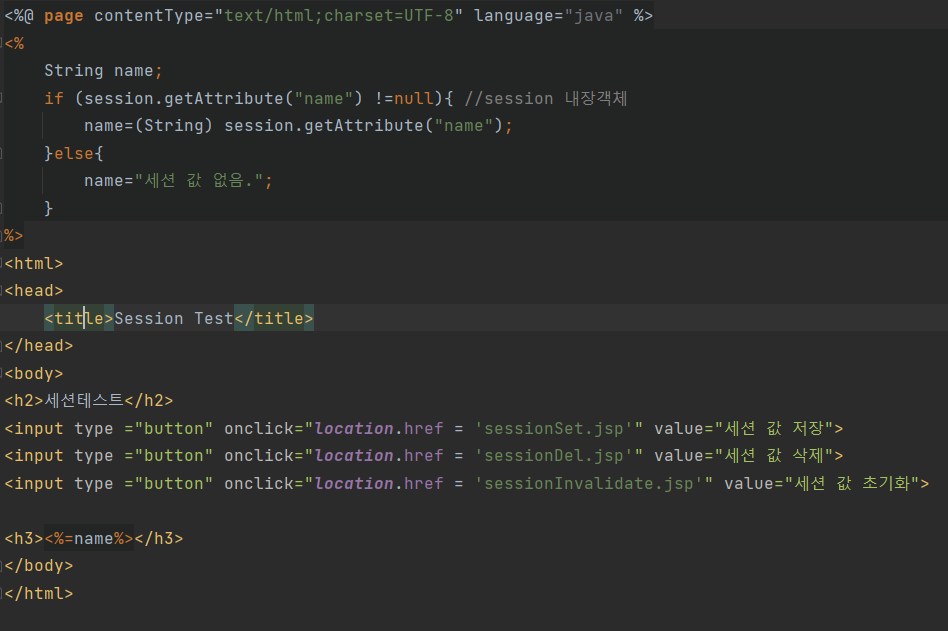The image size is (948, 631).
Task: Click the "세션 값 삭제" value string
Action: tap(774, 456)
